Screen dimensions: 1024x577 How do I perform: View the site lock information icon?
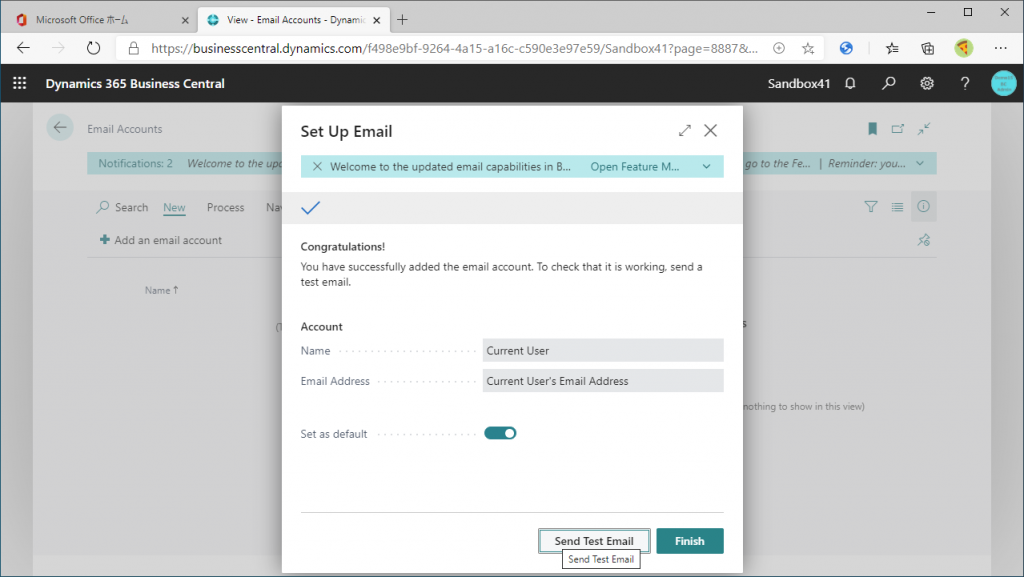tap(133, 48)
